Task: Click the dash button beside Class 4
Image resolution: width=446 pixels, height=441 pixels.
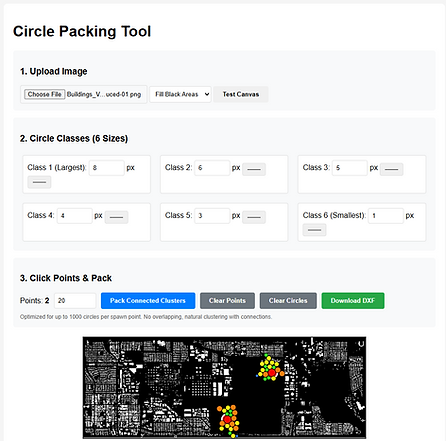Action: 116,217
